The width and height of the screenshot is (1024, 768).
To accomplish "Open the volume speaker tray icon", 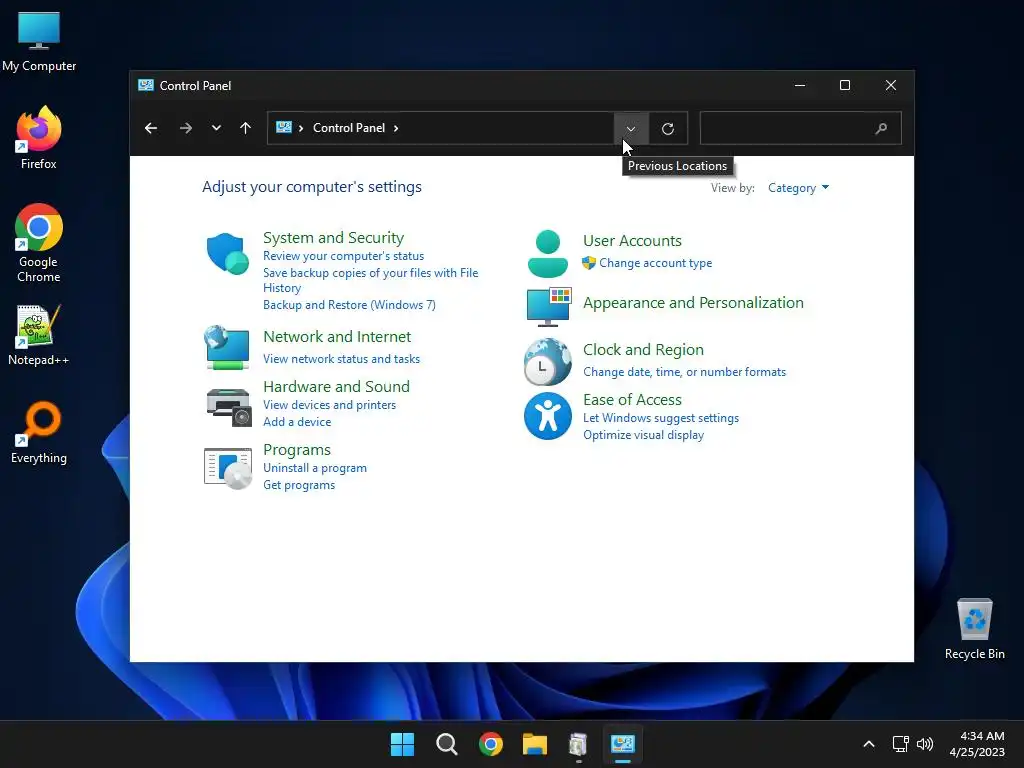I will tap(925, 744).
